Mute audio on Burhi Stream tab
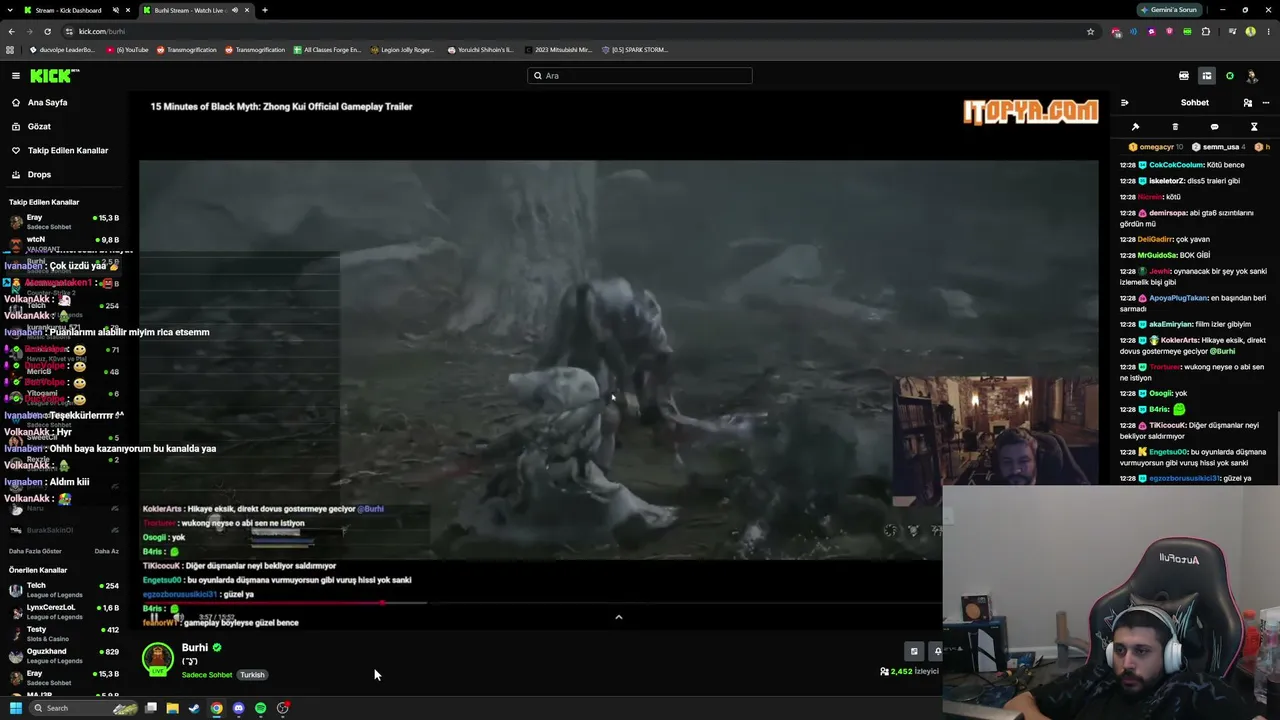Image resolution: width=1280 pixels, height=720 pixels. click(x=235, y=10)
